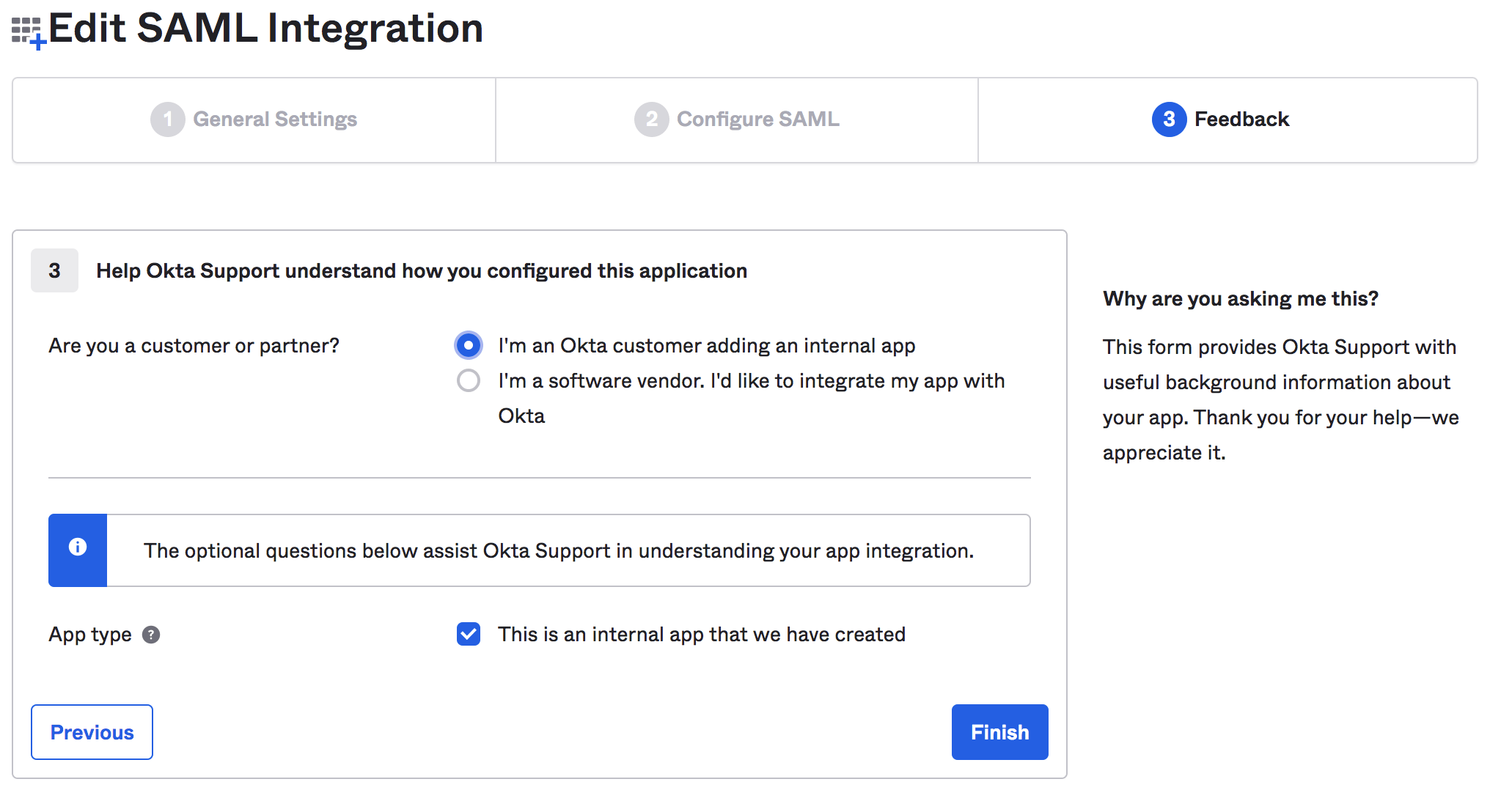Screen dimensions: 1490x812
Task: Click "Why are you asking me this?" heading
Action: coord(1240,299)
